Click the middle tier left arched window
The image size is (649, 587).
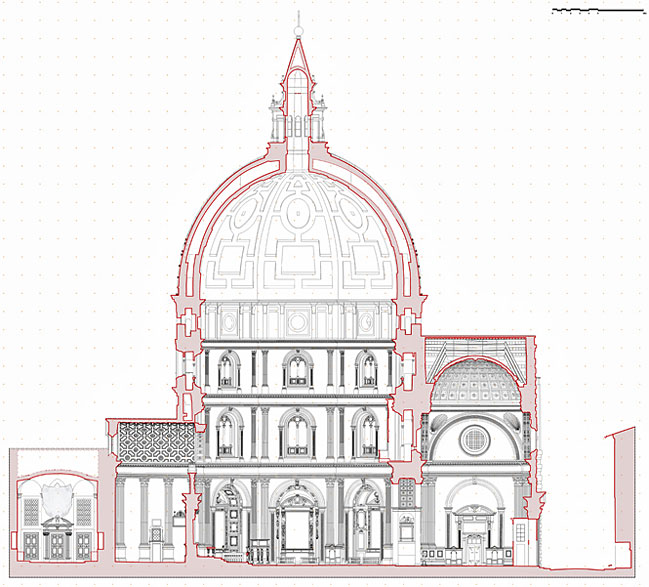(229, 435)
